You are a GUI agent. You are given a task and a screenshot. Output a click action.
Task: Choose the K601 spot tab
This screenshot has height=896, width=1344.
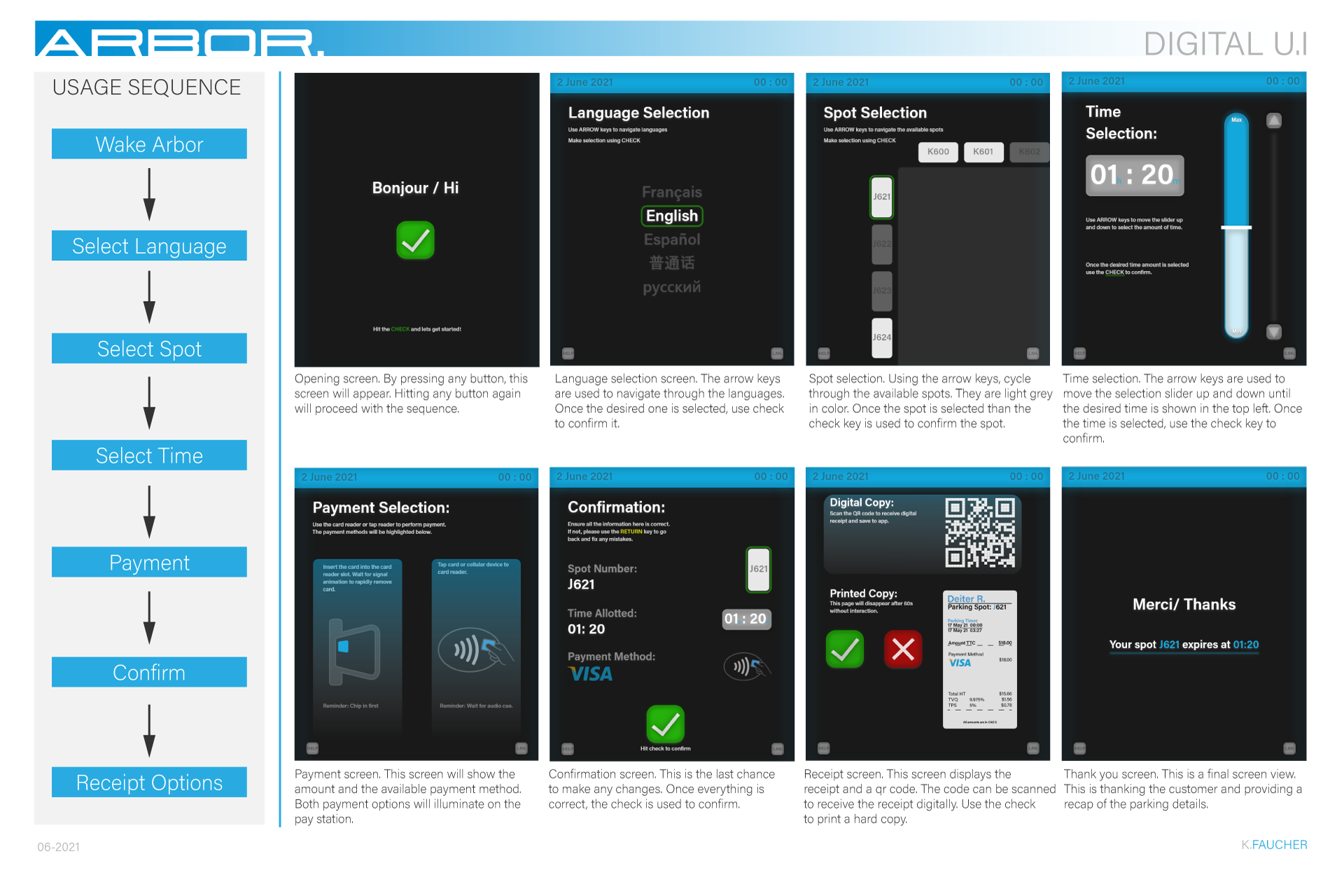[983, 152]
